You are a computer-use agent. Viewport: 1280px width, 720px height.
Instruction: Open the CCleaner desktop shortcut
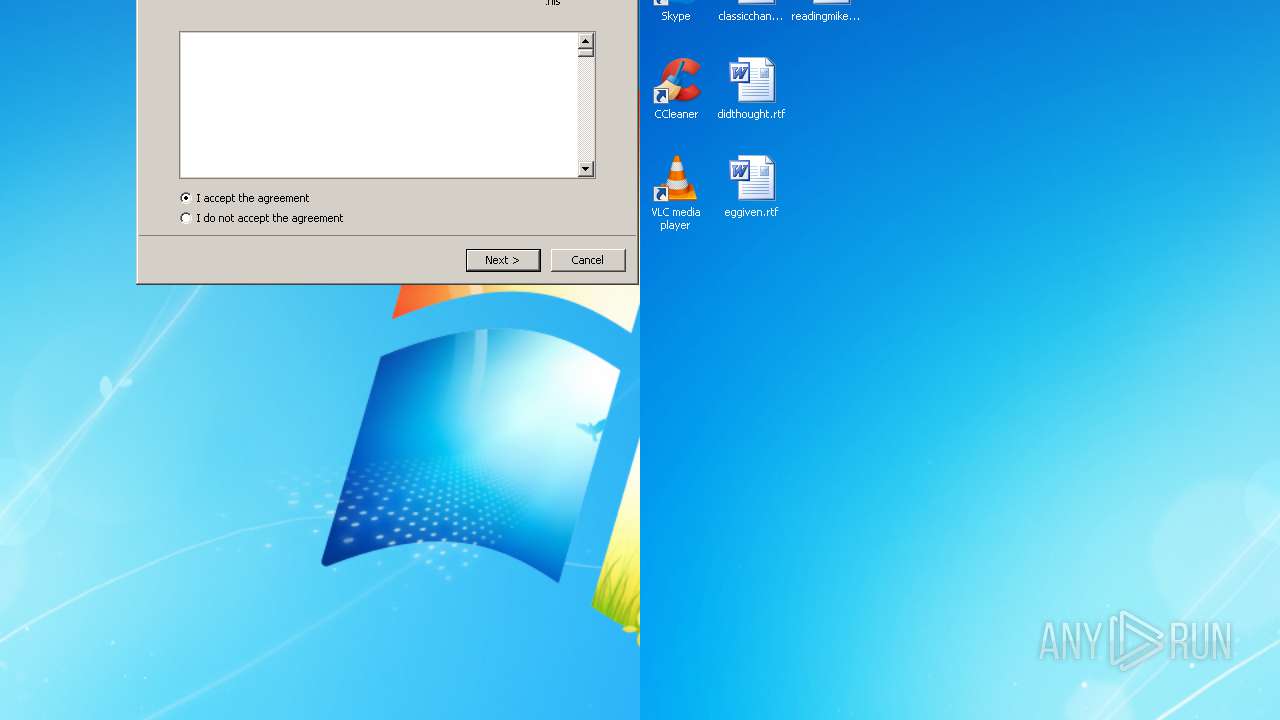pos(676,89)
